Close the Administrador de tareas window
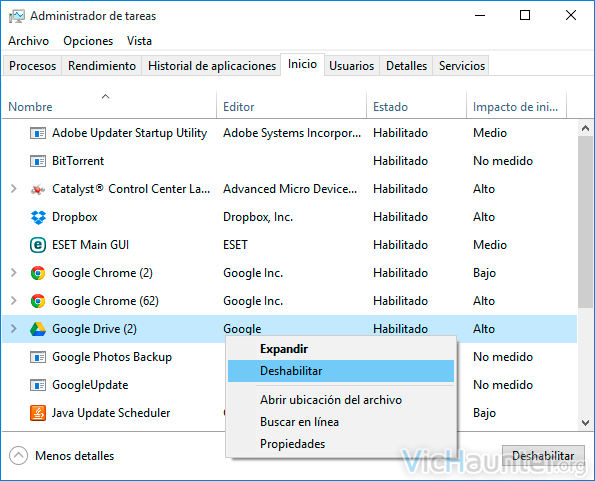The height and width of the screenshot is (481, 595). tap(571, 16)
